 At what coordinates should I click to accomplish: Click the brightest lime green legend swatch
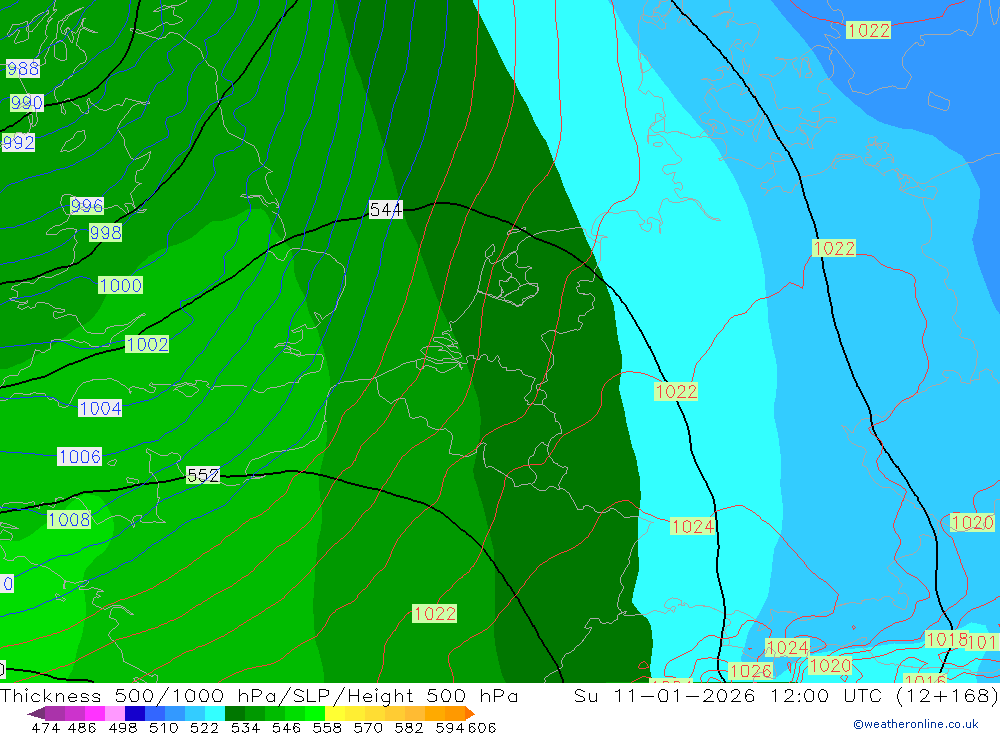315,713
